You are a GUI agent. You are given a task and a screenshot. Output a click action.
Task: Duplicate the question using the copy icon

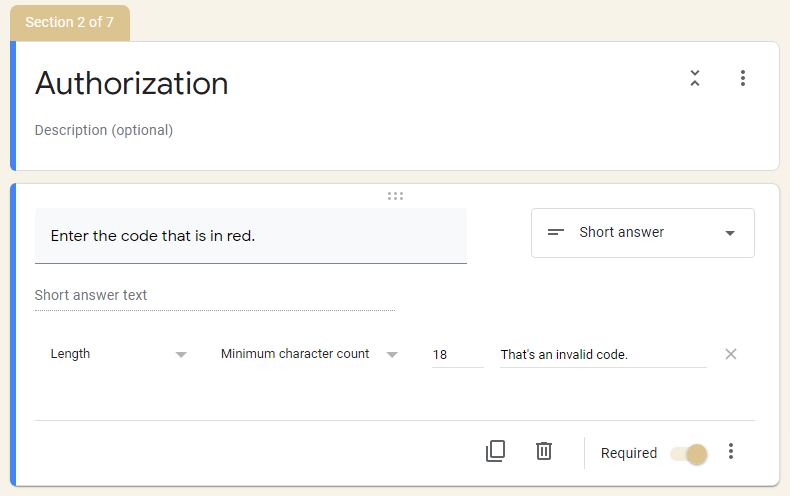pos(495,451)
